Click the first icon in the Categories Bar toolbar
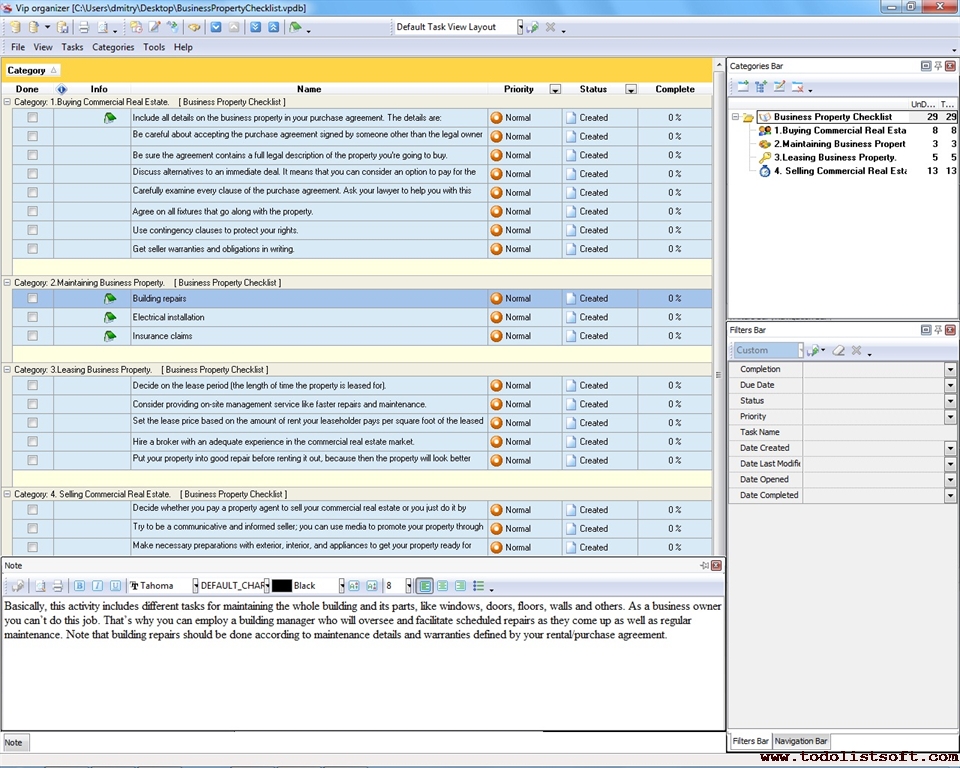Screen dimensions: 960x768 tap(743, 87)
